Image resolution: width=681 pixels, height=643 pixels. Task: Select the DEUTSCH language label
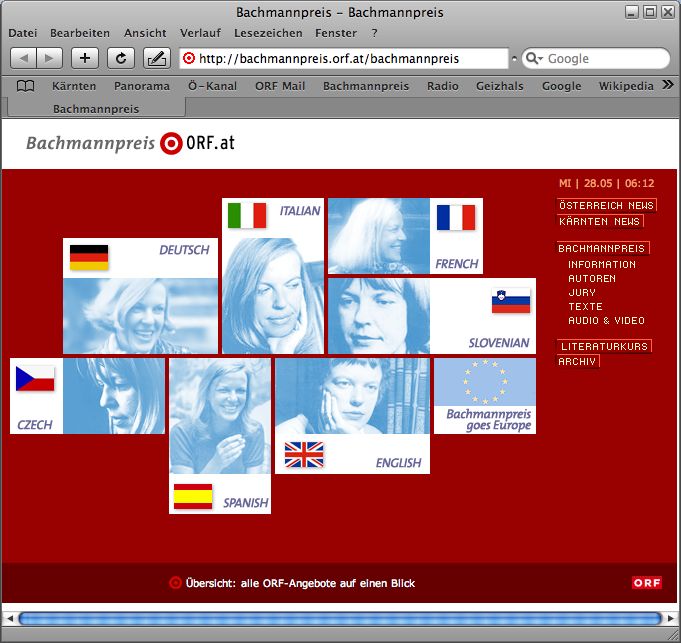point(184,250)
